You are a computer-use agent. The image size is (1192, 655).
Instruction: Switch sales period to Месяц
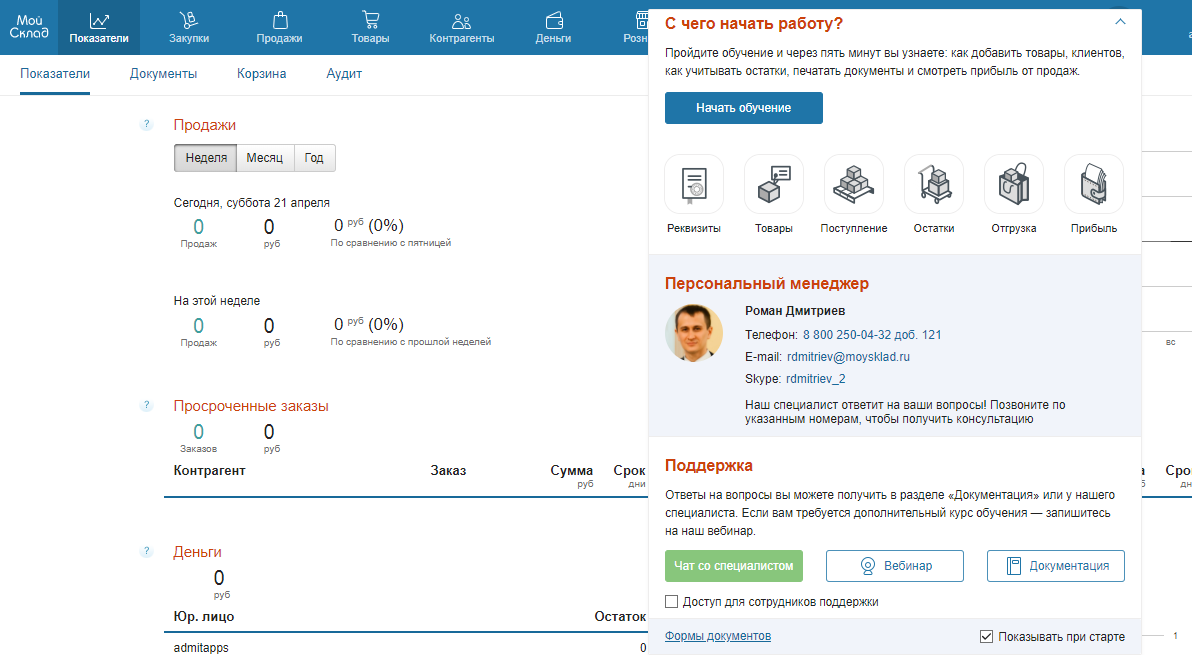265,158
